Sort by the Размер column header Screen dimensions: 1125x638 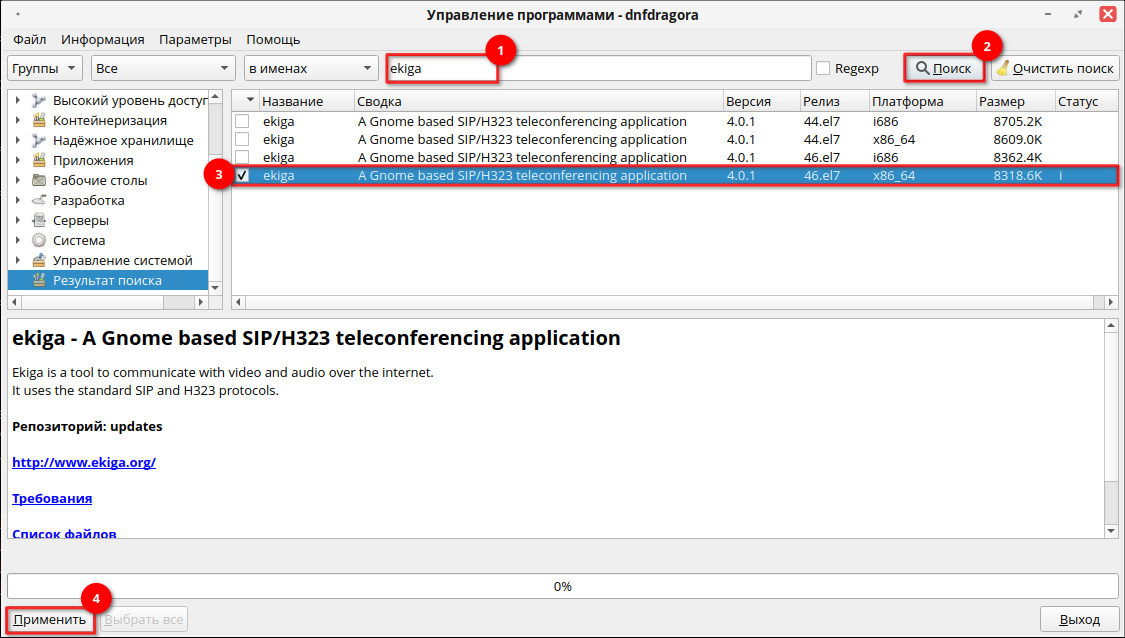(x=1015, y=101)
